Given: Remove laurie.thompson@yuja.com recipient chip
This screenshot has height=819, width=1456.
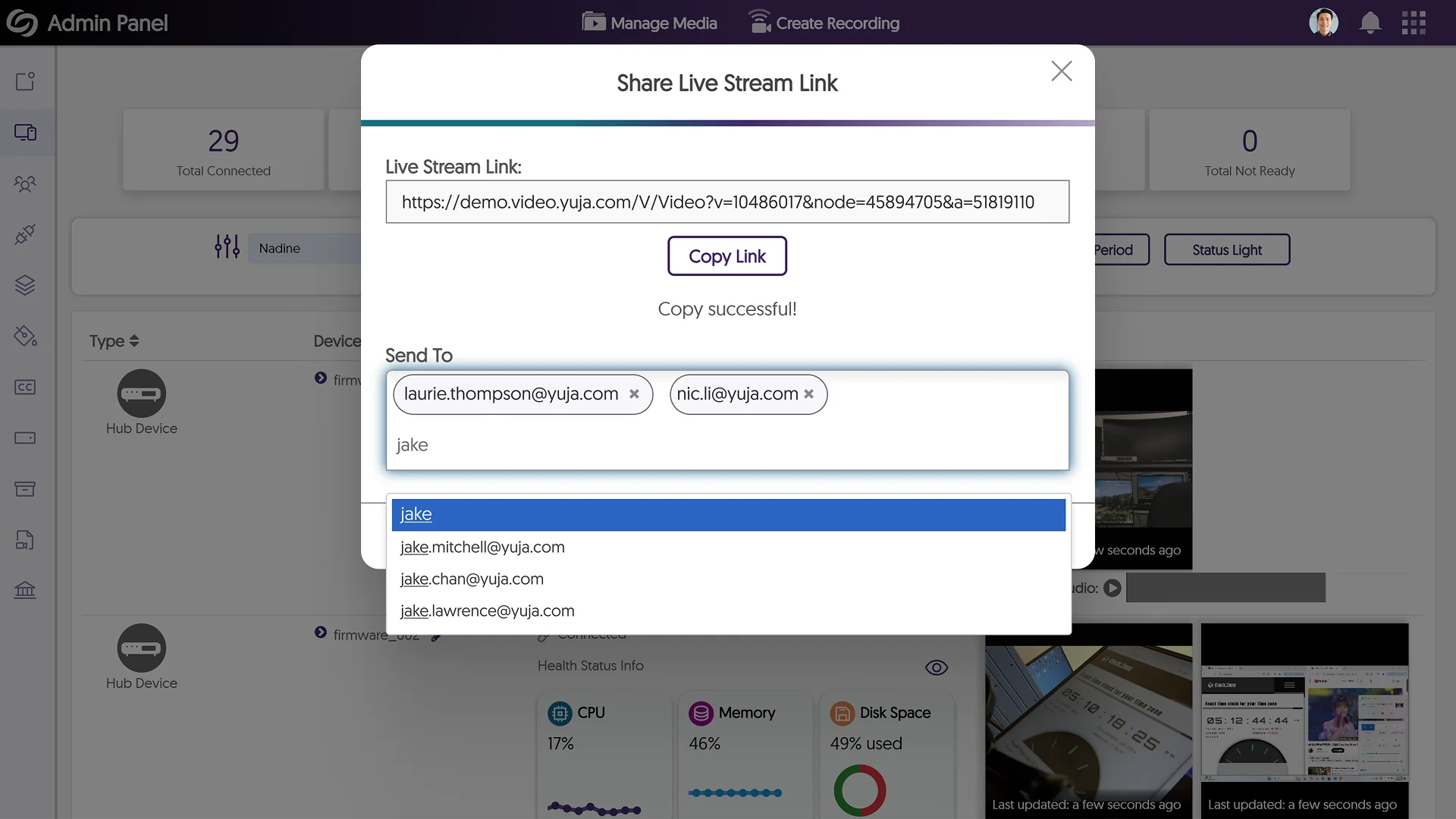Looking at the screenshot, I should (x=634, y=394).
